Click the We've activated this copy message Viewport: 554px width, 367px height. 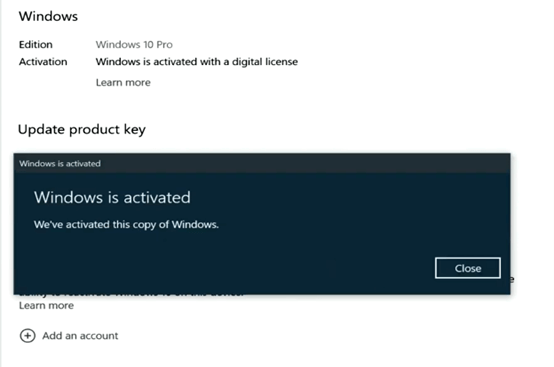(x=126, y=225)
